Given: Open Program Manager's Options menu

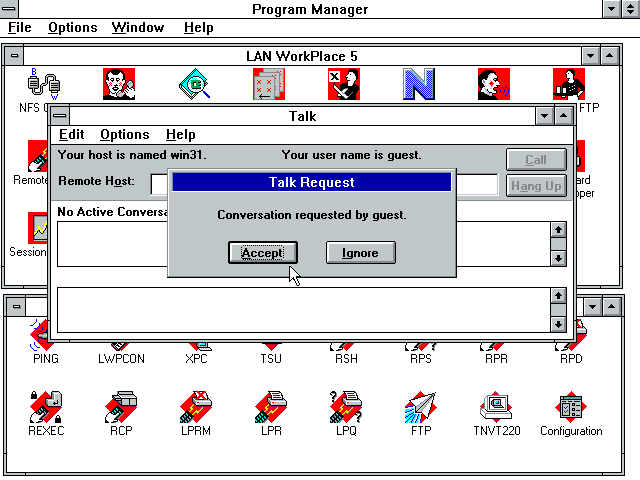Looking at the screenshot, I should (x=73, y=28).
